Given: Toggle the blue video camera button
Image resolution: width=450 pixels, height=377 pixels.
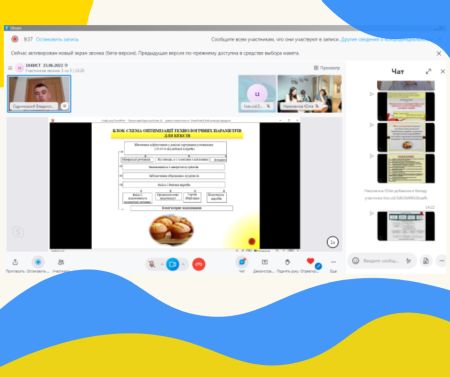Looking at the screenshot, I should tap(173, 264).
